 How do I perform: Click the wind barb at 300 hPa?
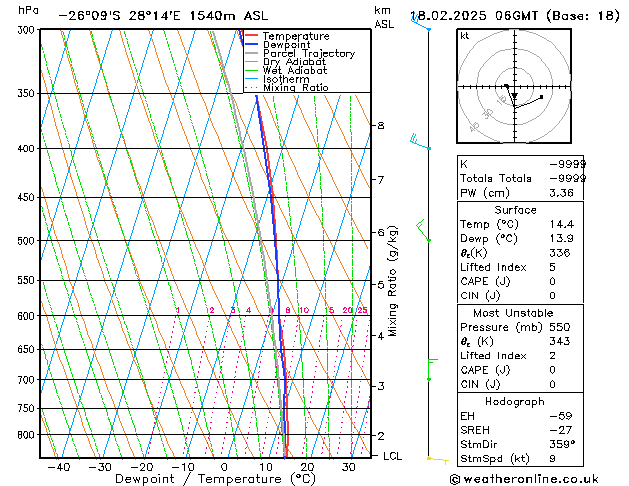coord(420,22)
